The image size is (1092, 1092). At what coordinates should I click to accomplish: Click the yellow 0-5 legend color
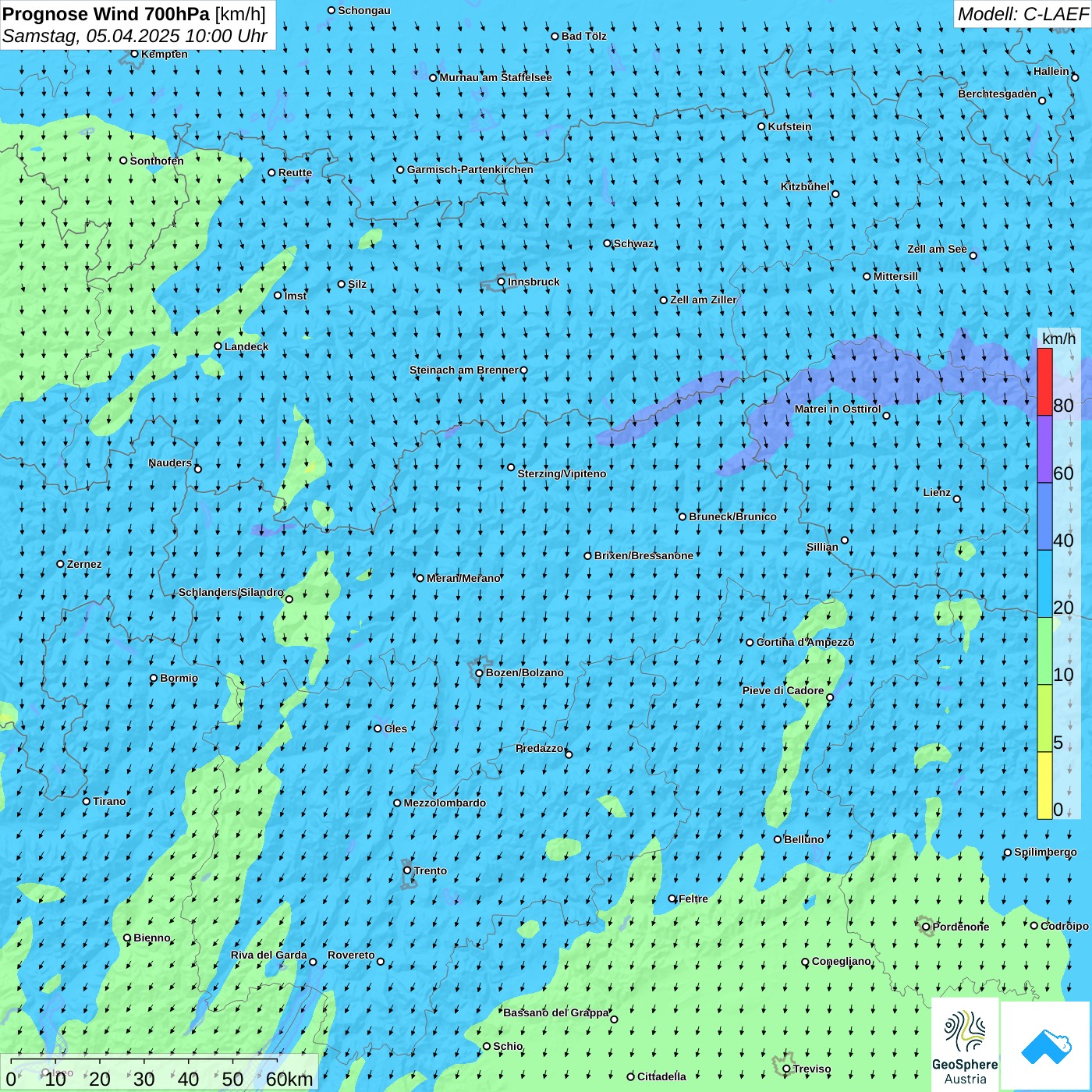click(1044, 785)
